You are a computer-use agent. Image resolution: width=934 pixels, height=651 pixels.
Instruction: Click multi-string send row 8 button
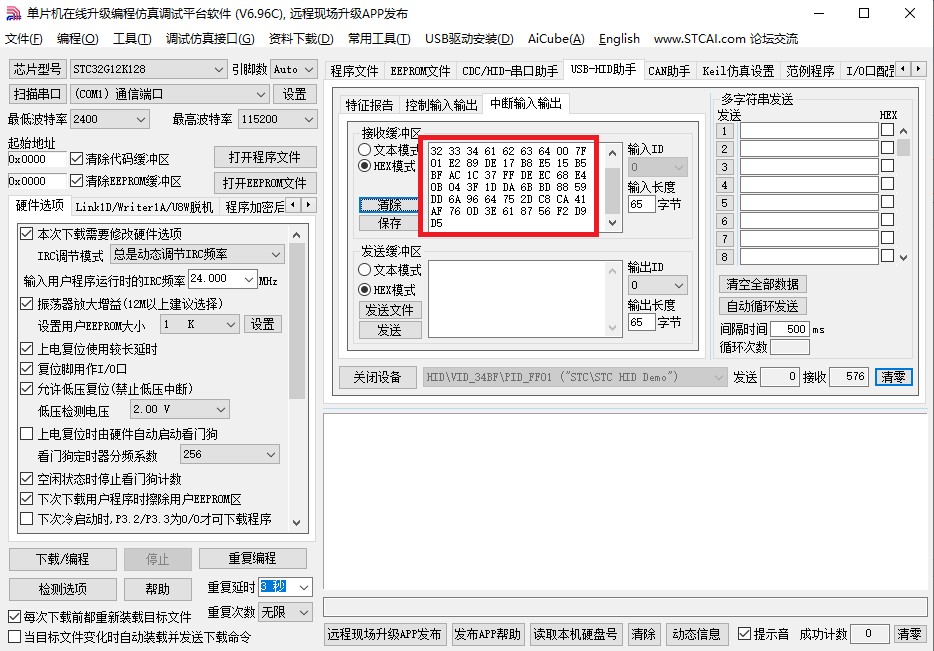(726, 257)
